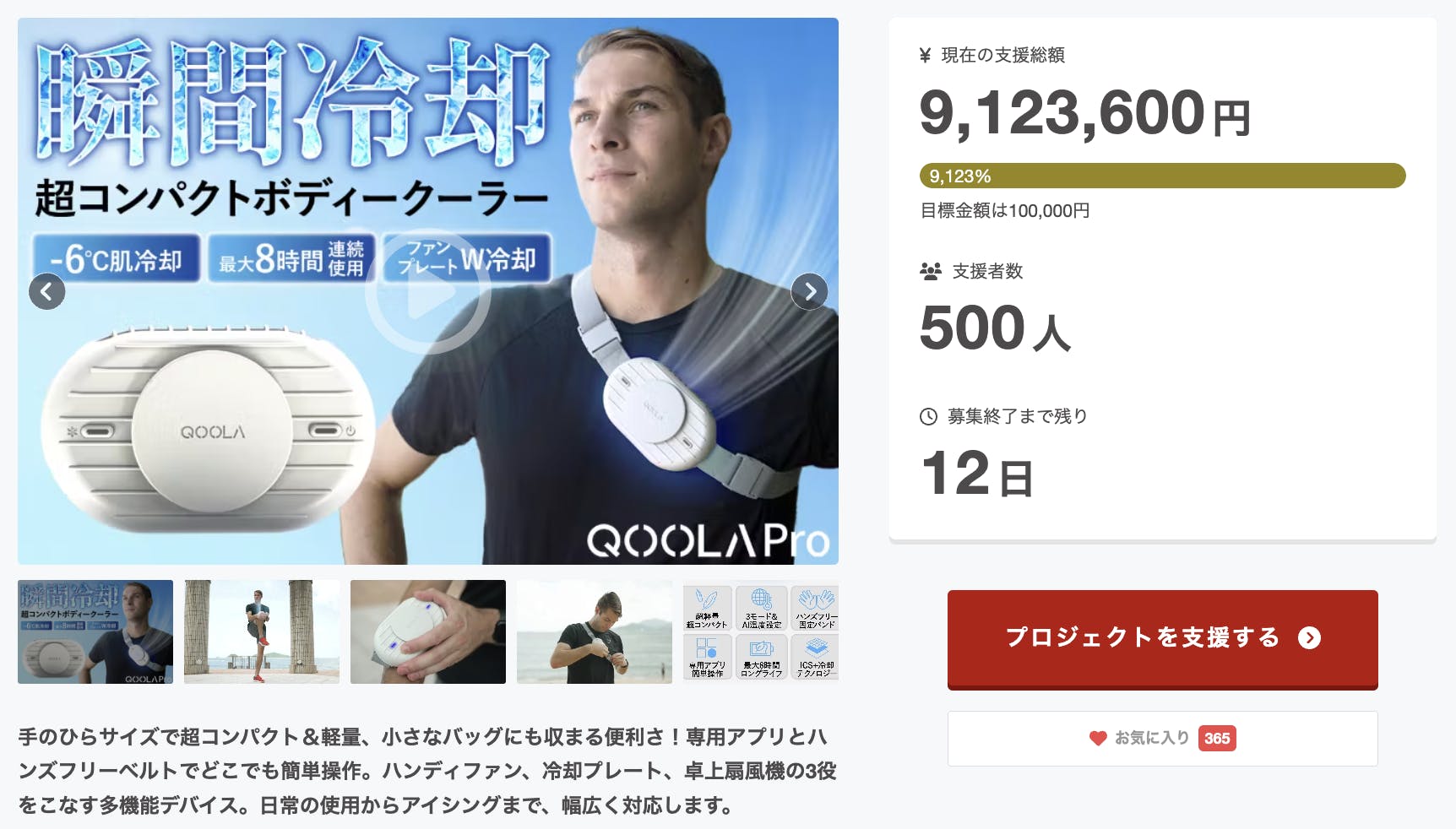Viewport: 1456px width, 829px height.
Task: Go to previous slide in image carousel
Action: click(x=47, y=291)
